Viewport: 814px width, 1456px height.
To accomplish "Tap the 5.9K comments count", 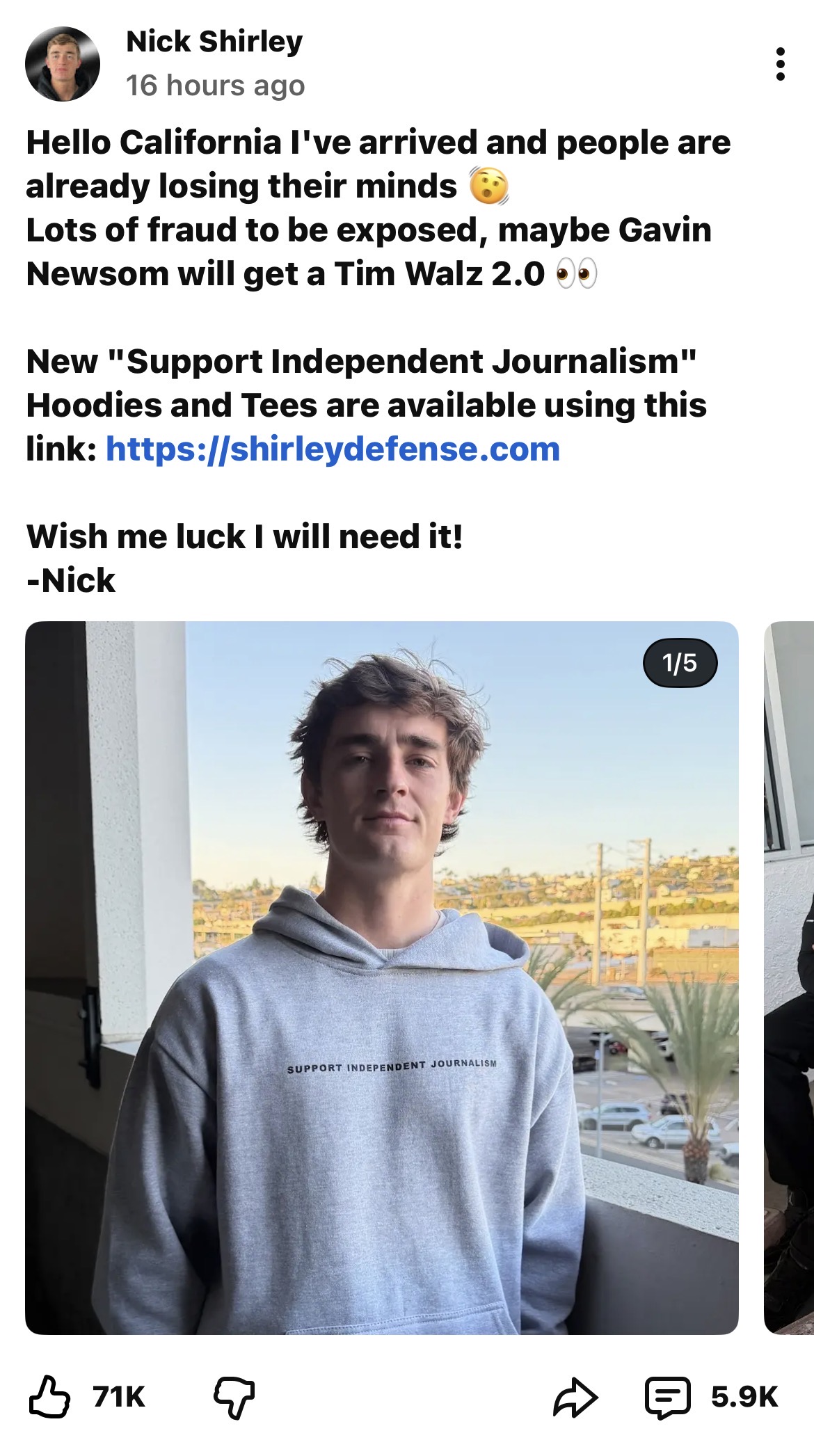I will point(744,1397).
